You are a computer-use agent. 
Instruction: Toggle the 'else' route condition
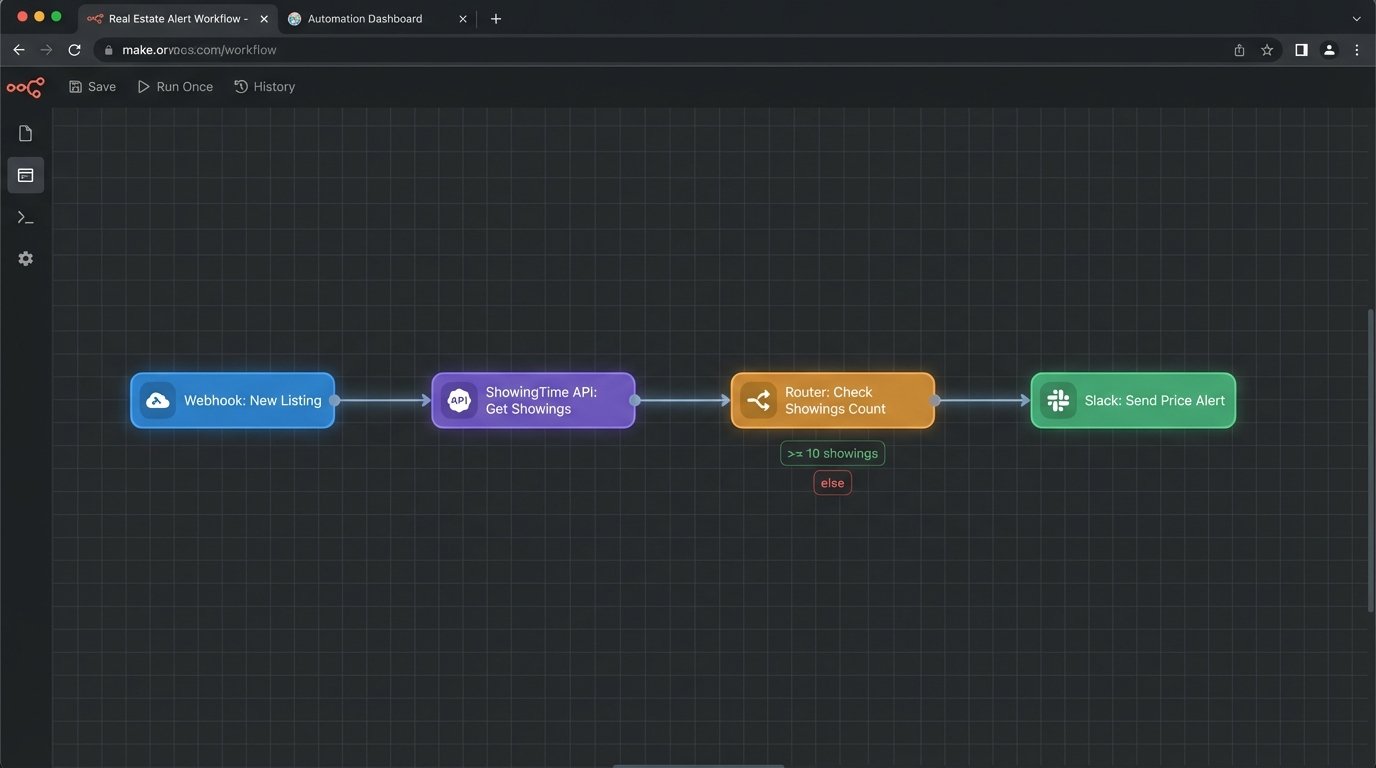(832, 482)
